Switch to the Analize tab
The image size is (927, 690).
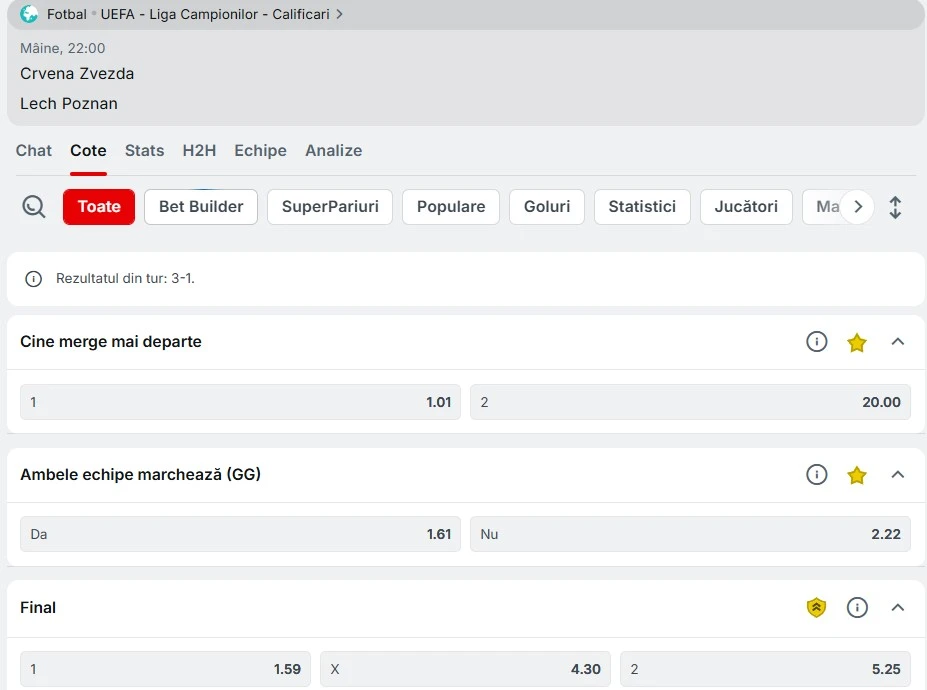(333, 151)
